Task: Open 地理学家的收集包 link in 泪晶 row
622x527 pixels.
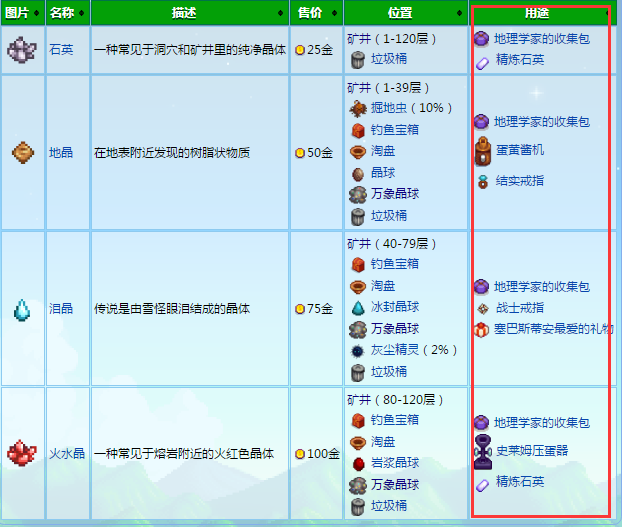Action: 542,287
